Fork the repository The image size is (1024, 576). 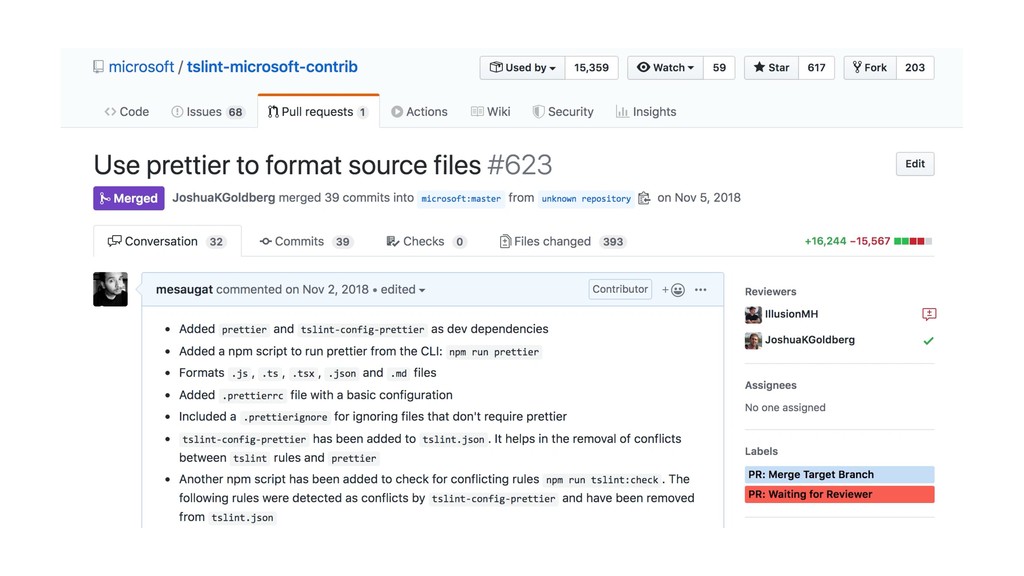point(869,68)
